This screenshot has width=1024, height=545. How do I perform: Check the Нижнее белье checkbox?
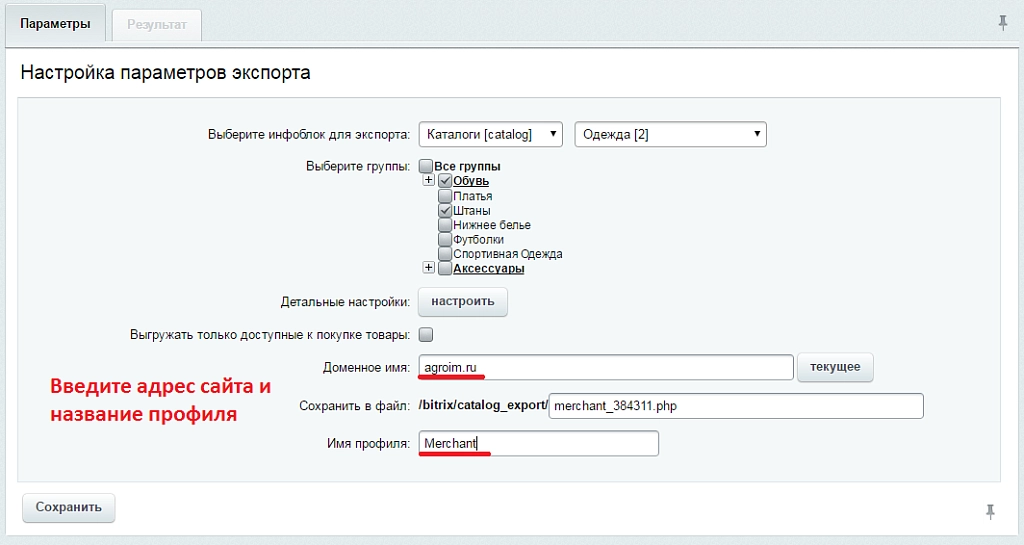[445, 225]
